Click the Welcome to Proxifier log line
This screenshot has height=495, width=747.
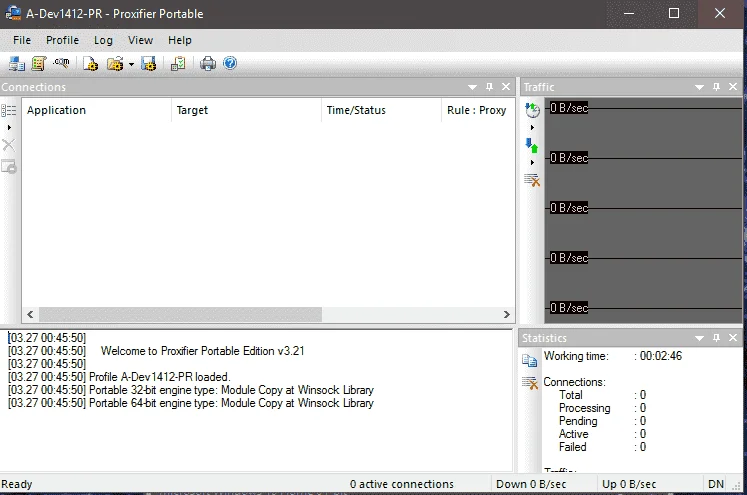click(x=156, y=351)
